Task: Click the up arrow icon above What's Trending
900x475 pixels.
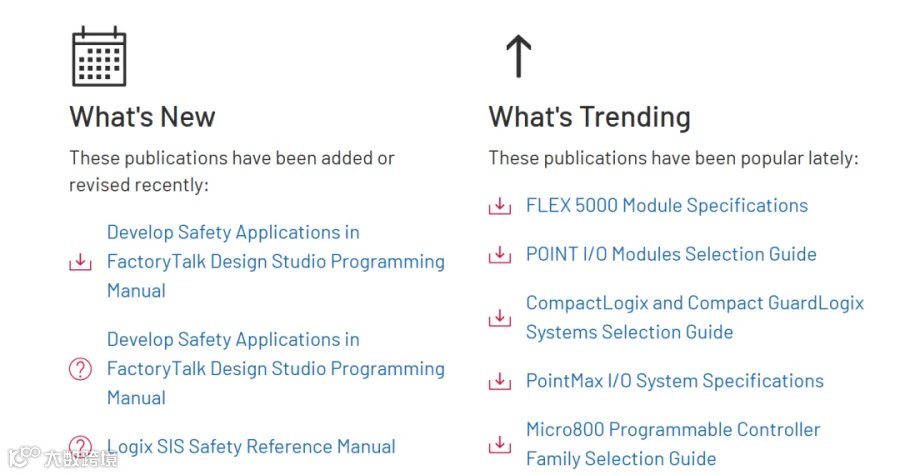Action: [519, 56]
